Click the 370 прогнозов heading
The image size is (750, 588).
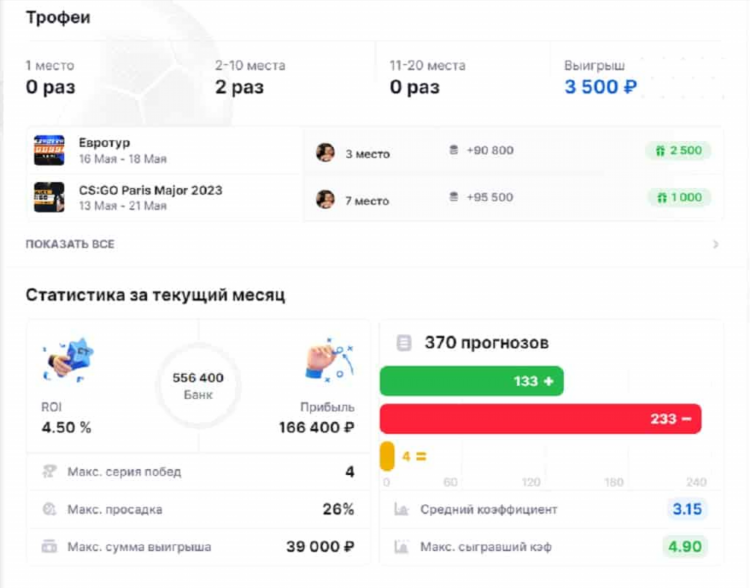486,343
